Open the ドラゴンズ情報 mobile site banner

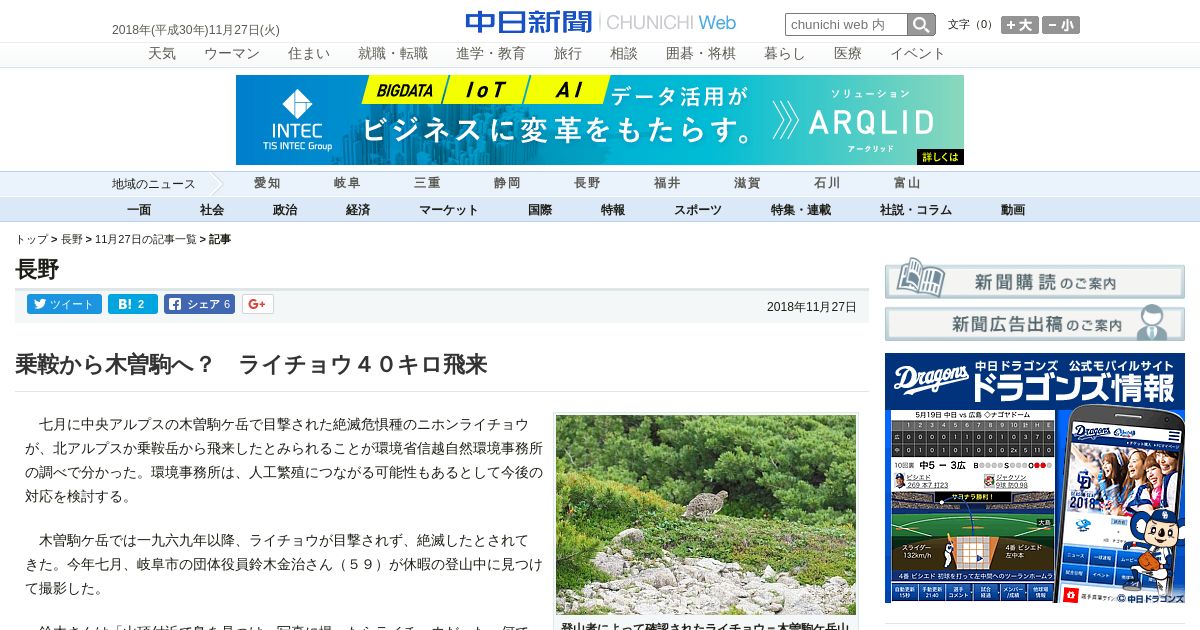point(1035,478)
